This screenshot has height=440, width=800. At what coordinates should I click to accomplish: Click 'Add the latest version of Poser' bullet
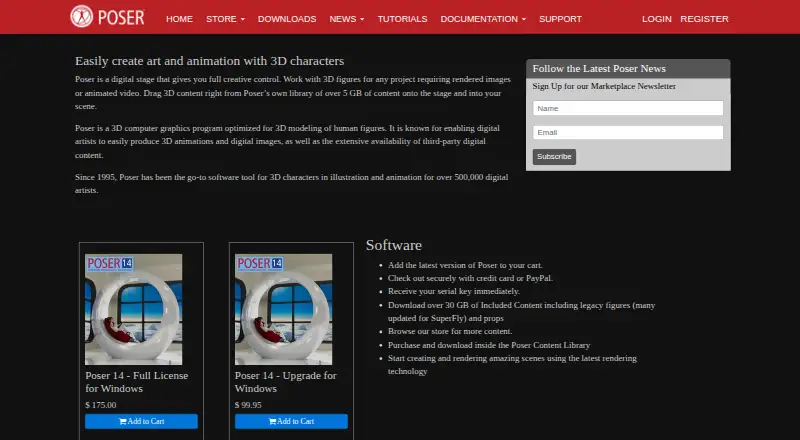click(465, 265)
